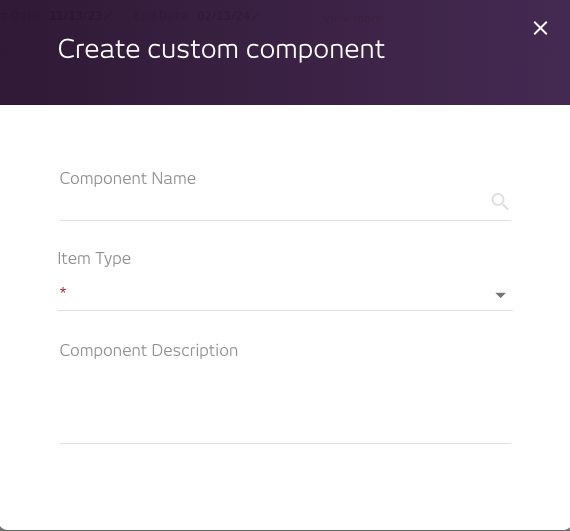Focus the Component Description text area
570x531 pixels.
pyautogui.click(x=285, y=402)
